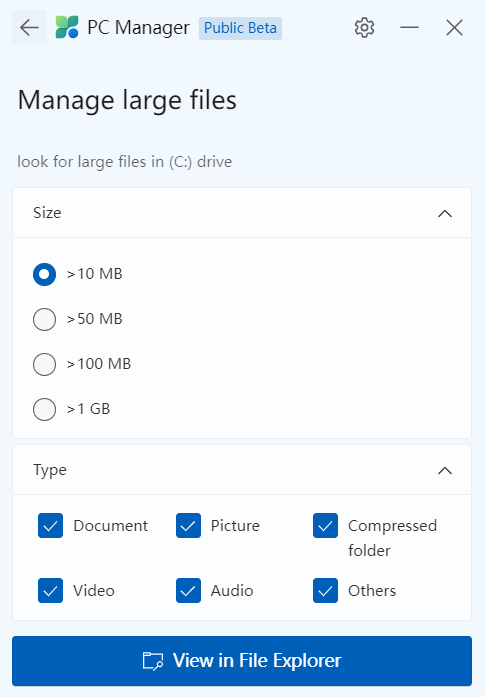Click the Size section header
Viewport: 485px width, 697px height.
(242, 213)
